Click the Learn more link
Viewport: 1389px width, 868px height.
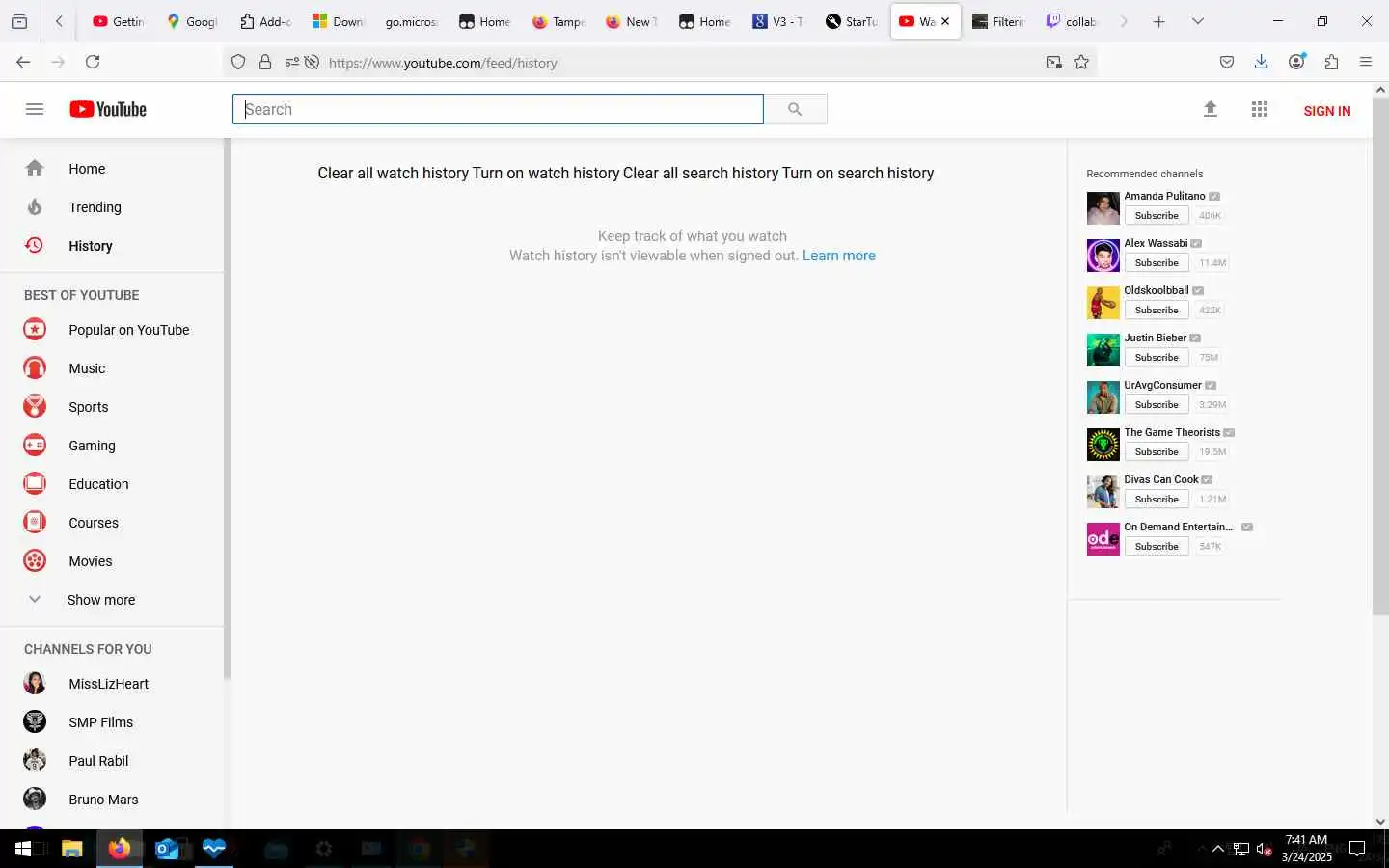point(839,256)
